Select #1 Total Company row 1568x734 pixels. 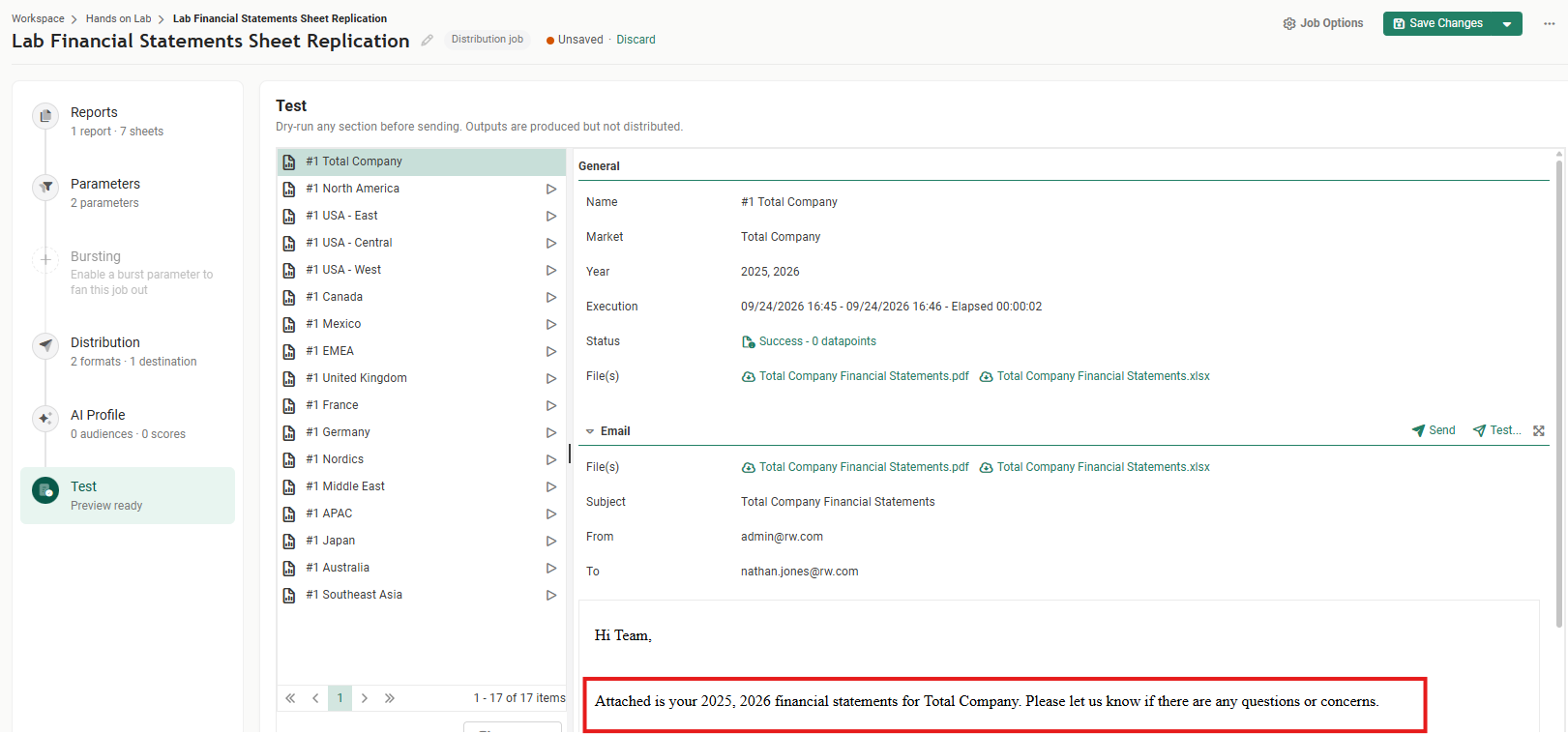coord(422,161)
